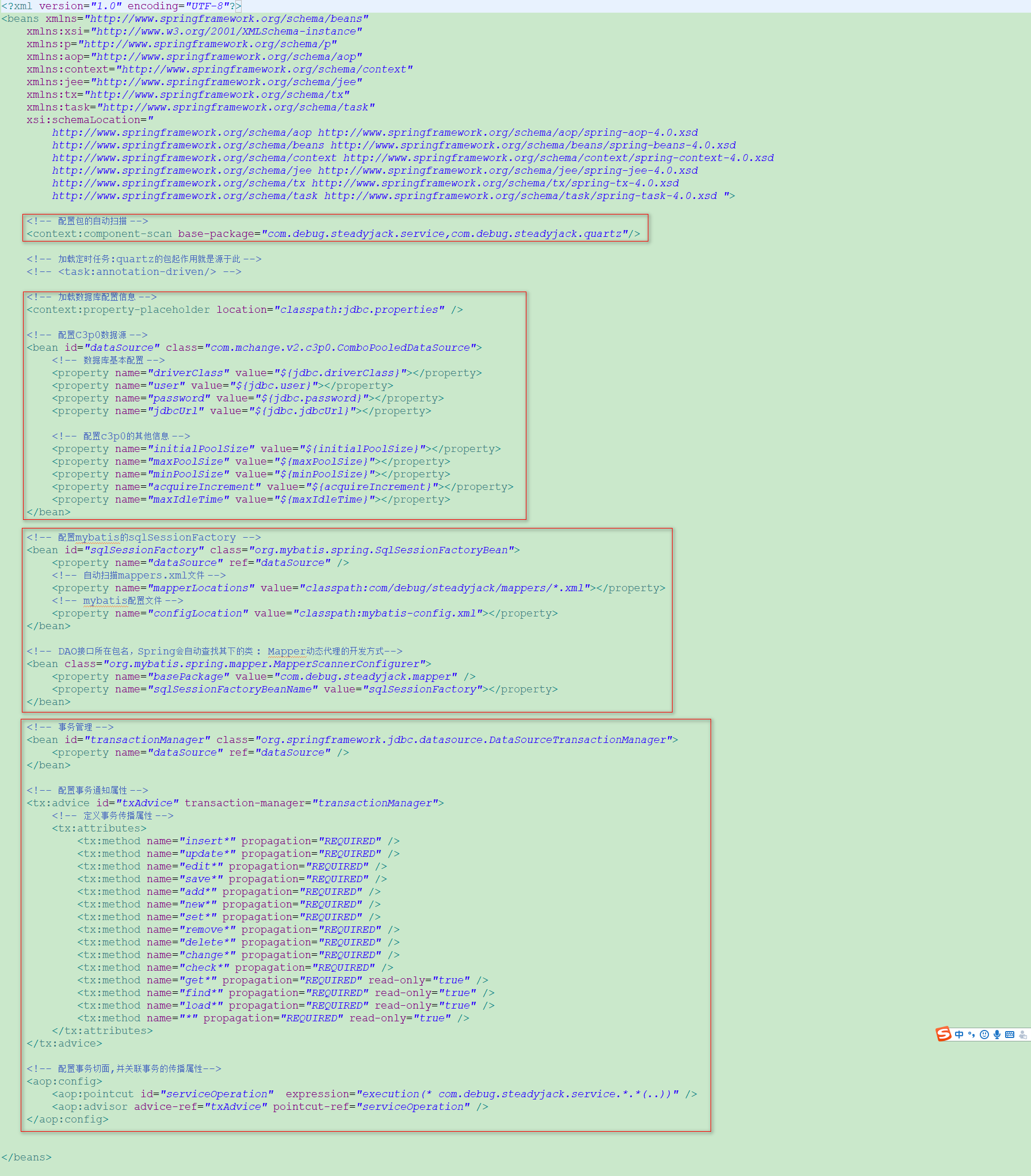Viewport: 1031px width, 1176px height.
Task: Click the xmlns:jee namespace attribute line
Action: pos(194,82)
